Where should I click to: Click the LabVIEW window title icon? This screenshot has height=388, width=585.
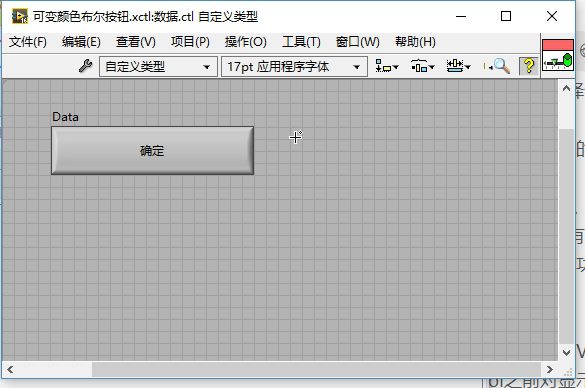(20, 16)
